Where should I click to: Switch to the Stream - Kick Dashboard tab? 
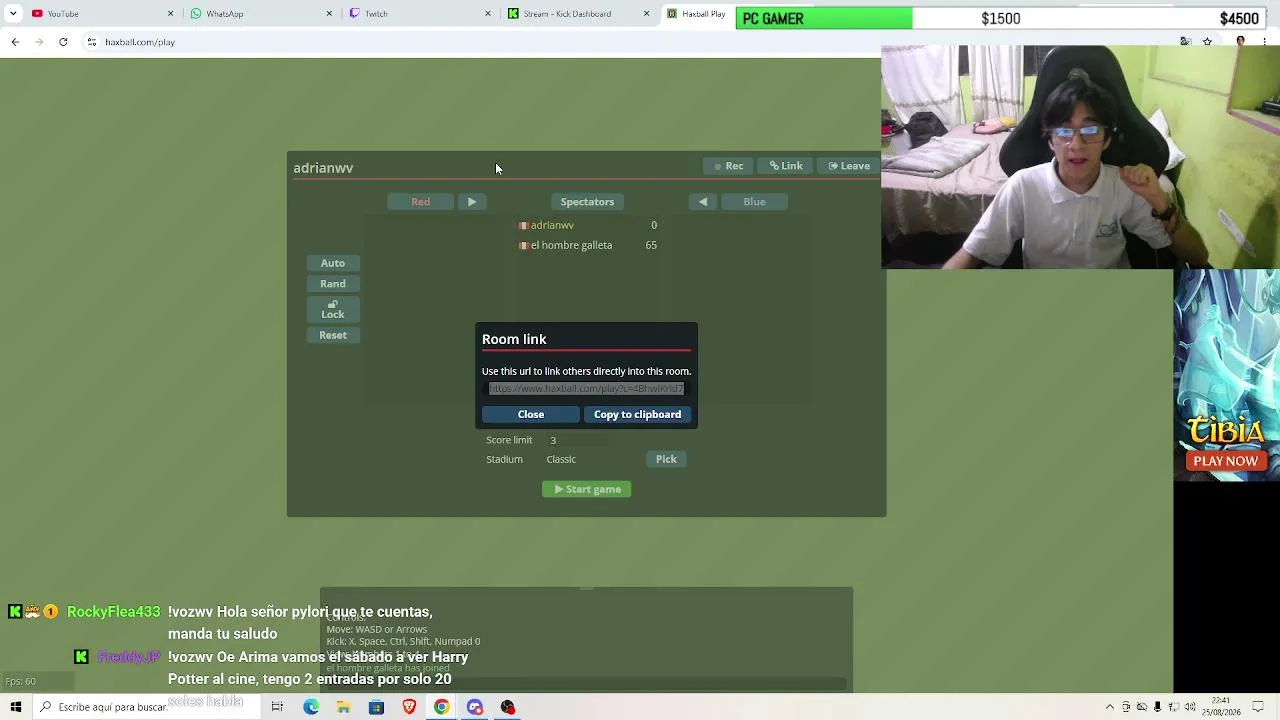pos(578,13)
